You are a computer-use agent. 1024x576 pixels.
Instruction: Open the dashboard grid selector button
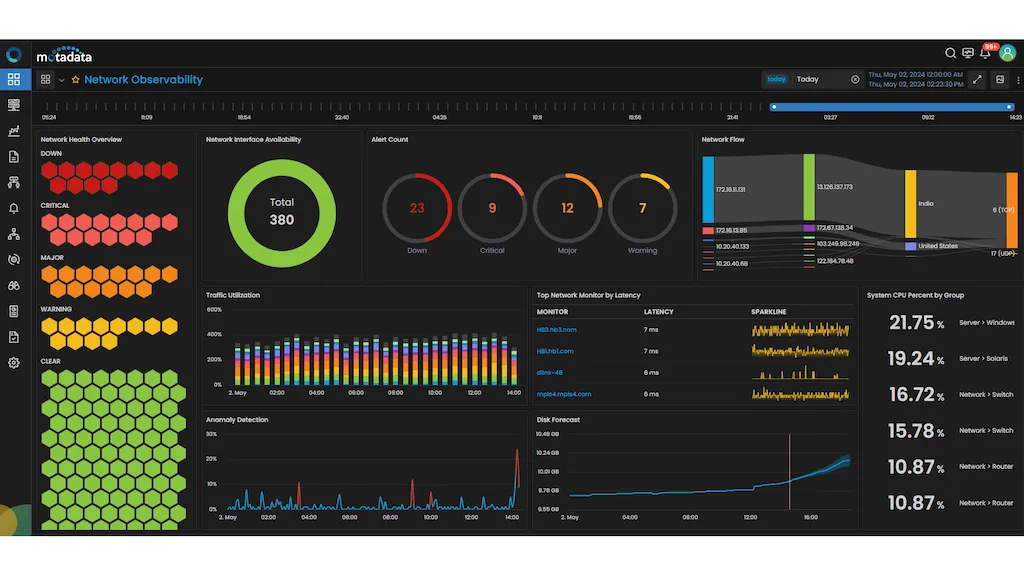(46, 80)
